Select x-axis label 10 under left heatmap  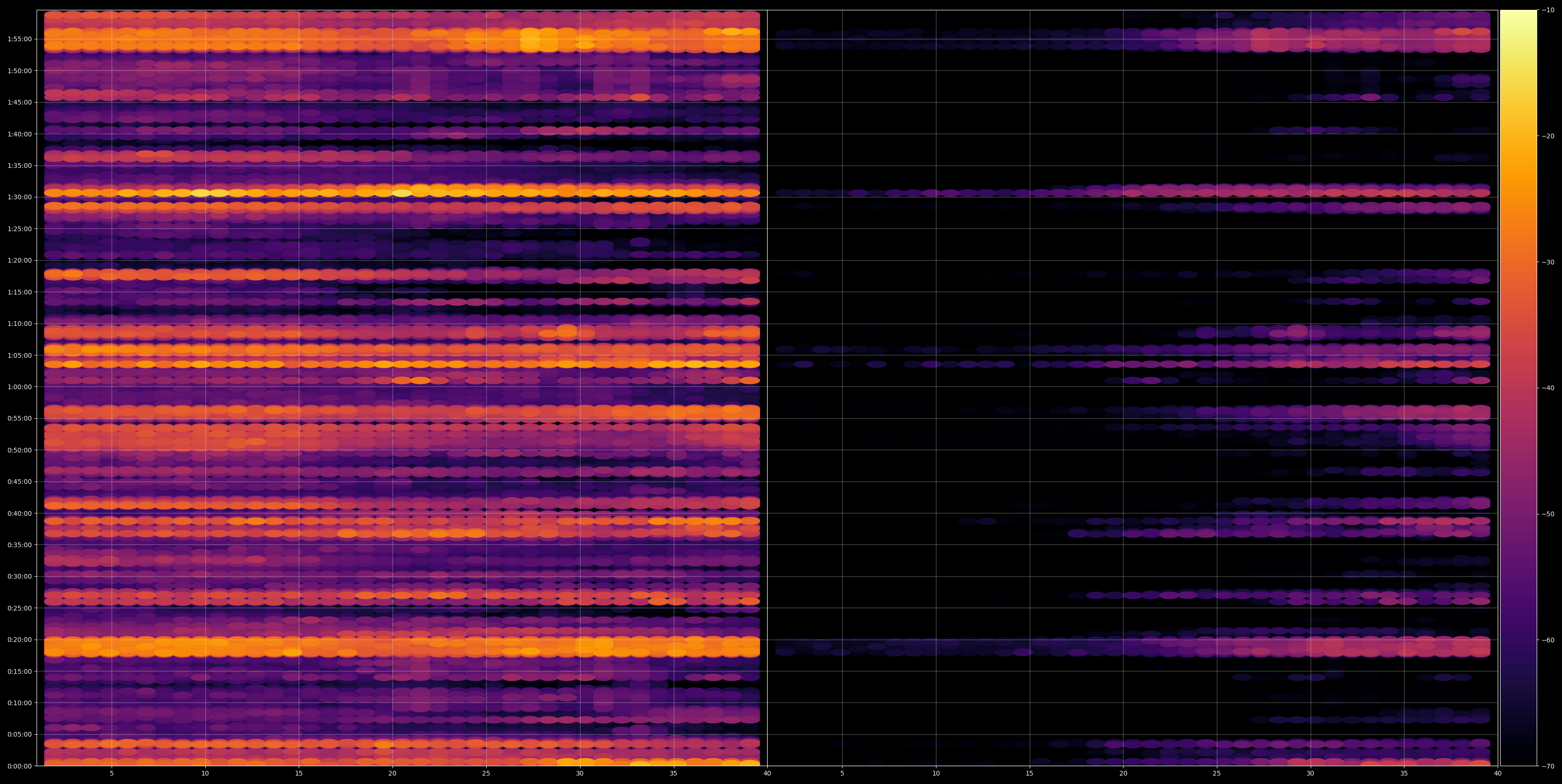205,774
